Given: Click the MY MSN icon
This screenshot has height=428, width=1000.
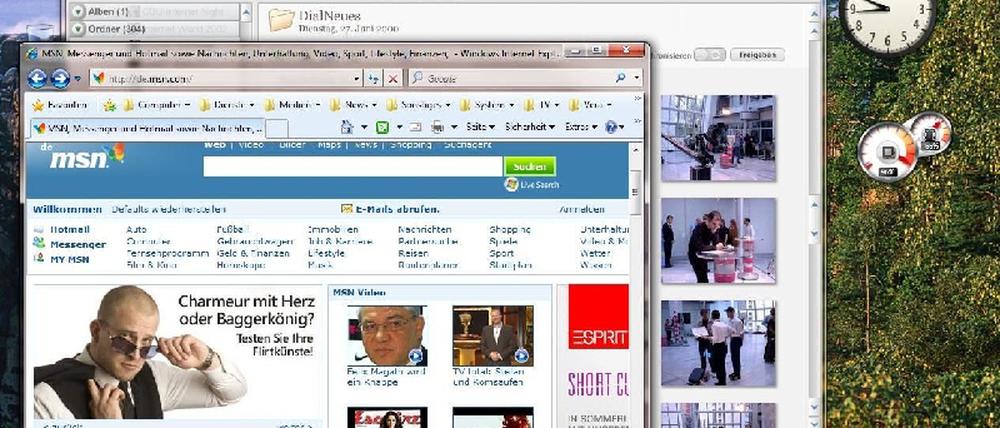Looking at the screenshot, I should pos(39,258).
